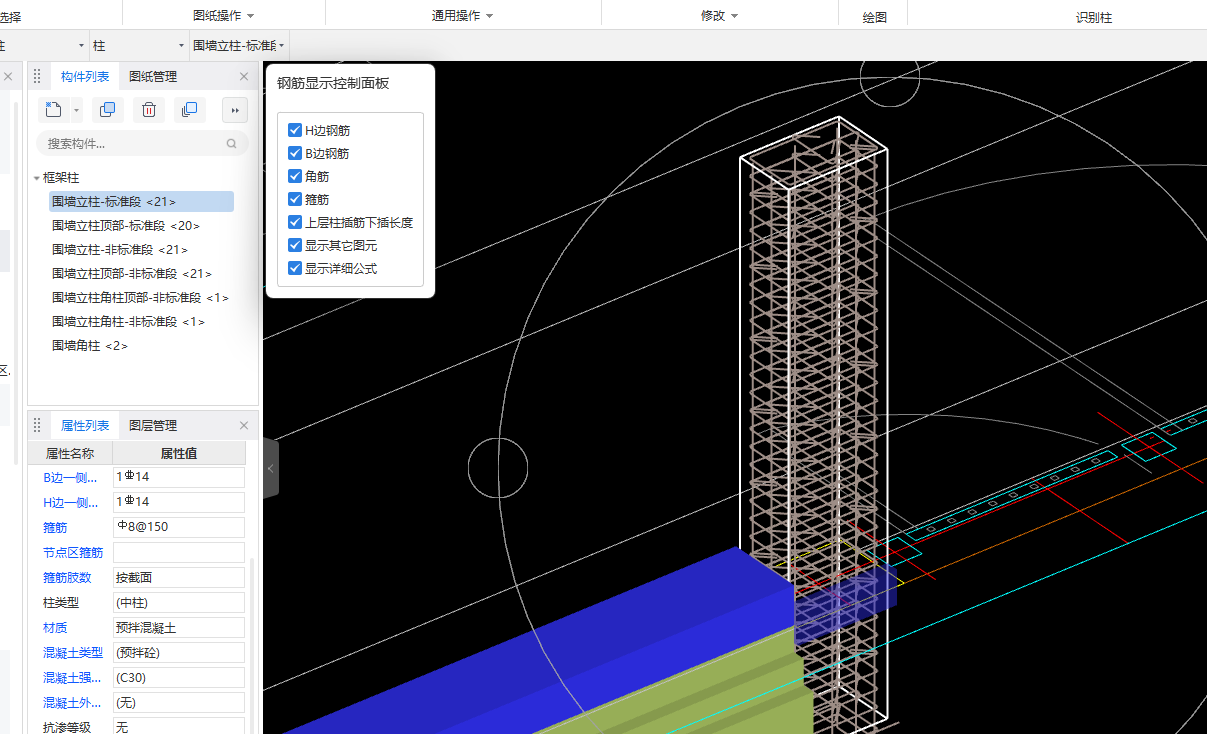Click the concrete strength value (C30)

pos(179,677)
